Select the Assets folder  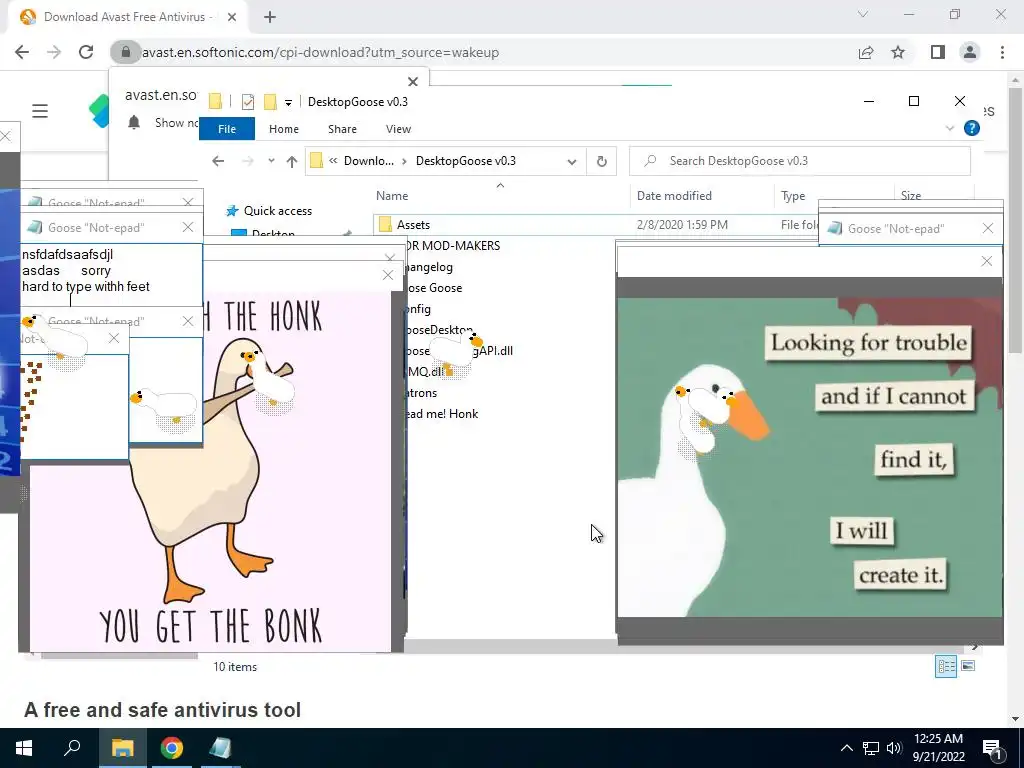pos(413,225)
